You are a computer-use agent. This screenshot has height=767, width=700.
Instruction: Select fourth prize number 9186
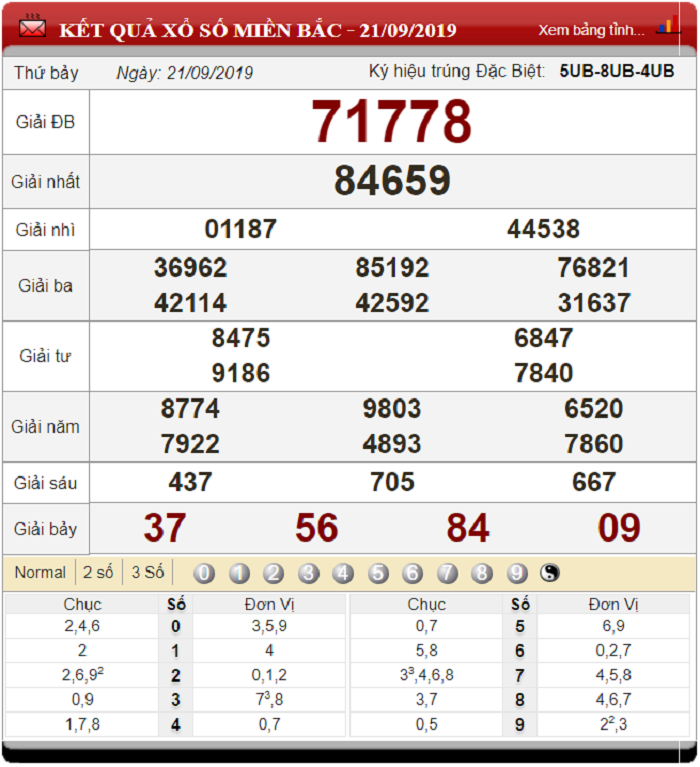point(241,374)
